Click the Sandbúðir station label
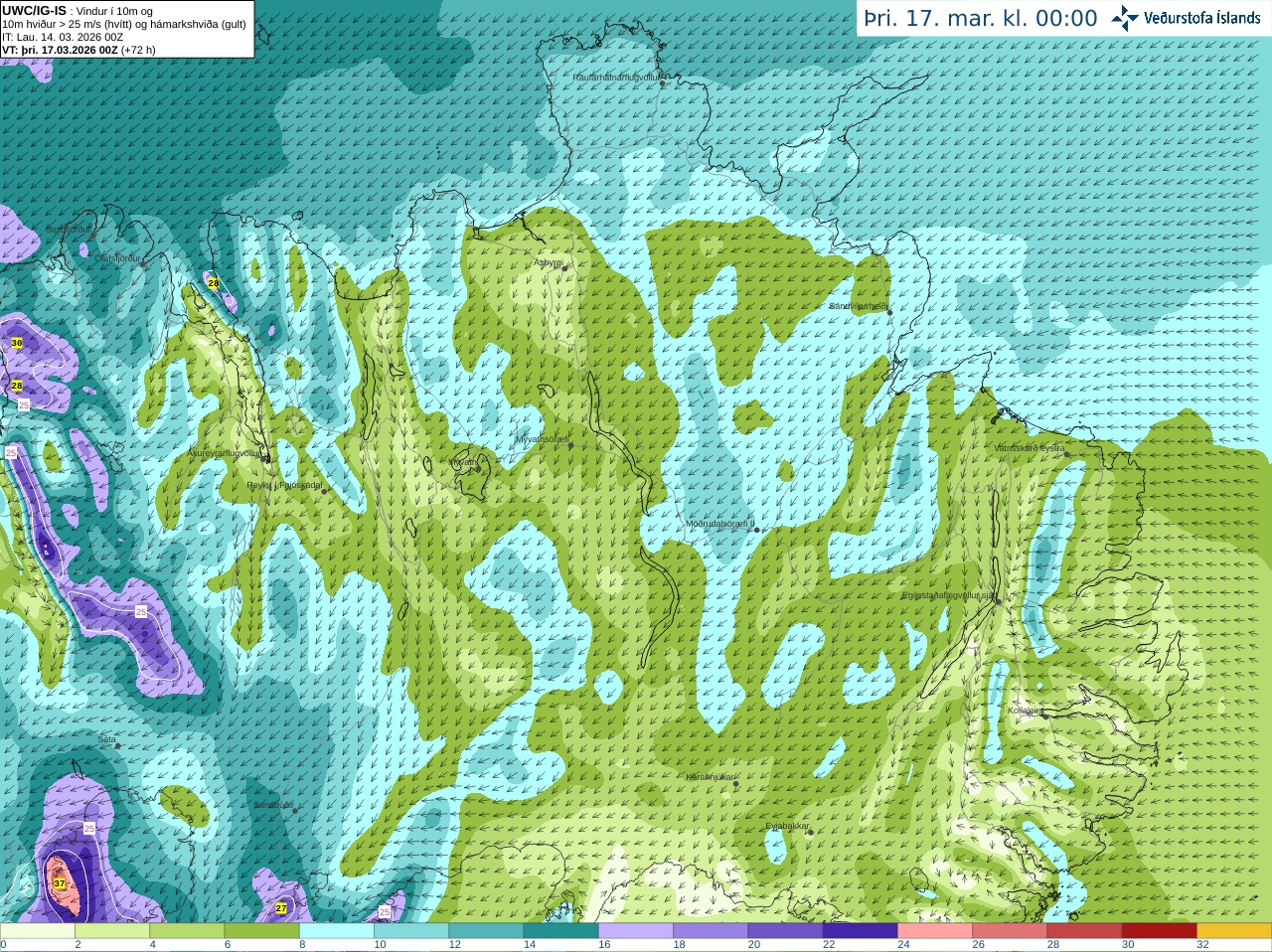The height and width of the screenshot is (952, 1272). (273, 805)
